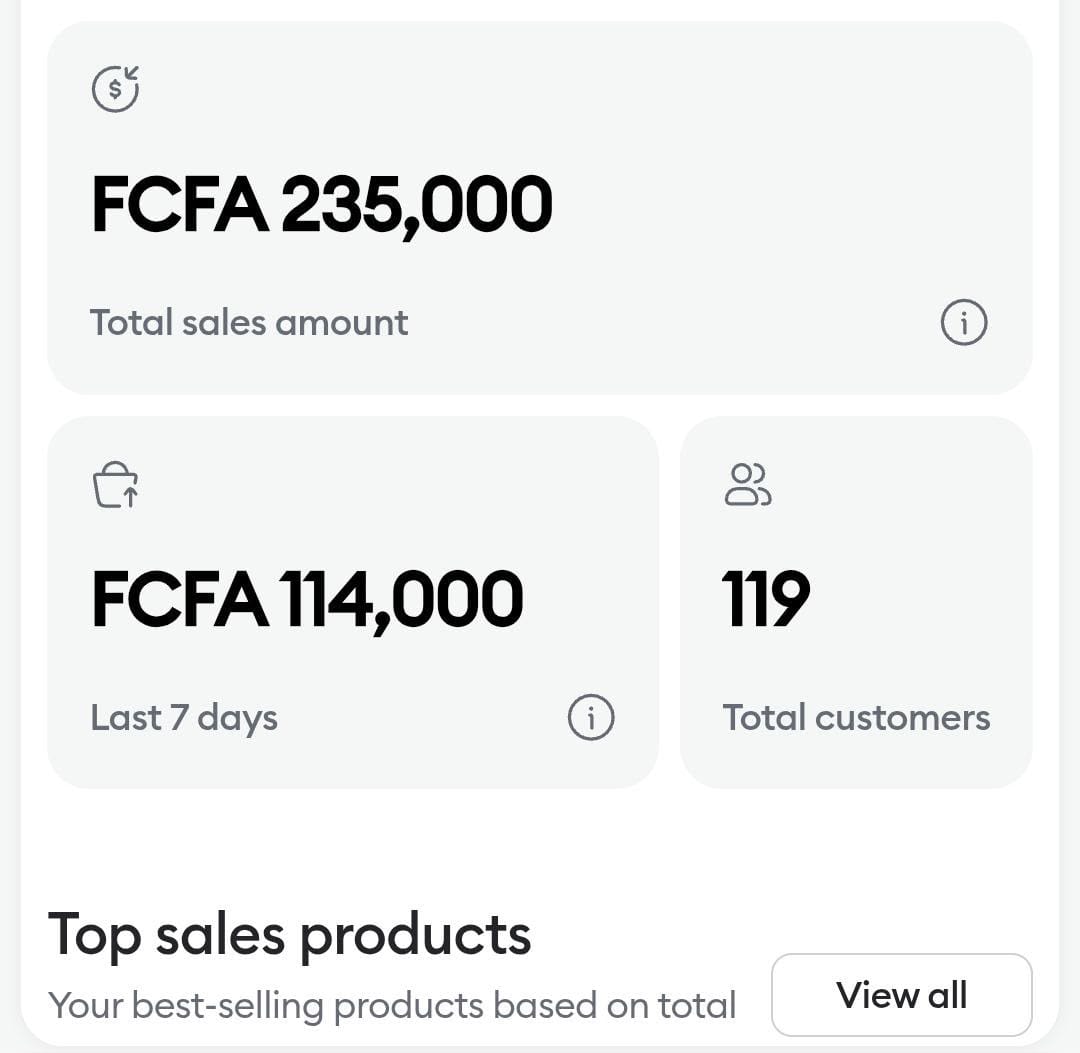The width and height of the screenshot is (1080, 1053).
Task: Click the shopping basket upload icon
Action: (116, 485)
